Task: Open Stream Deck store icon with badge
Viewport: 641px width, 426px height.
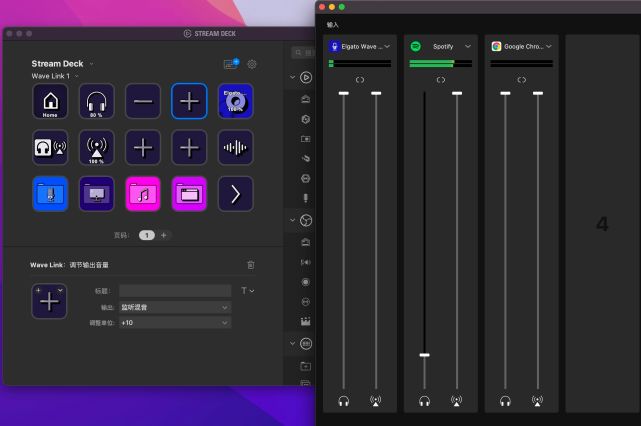Action: click(x=231, y=64)
